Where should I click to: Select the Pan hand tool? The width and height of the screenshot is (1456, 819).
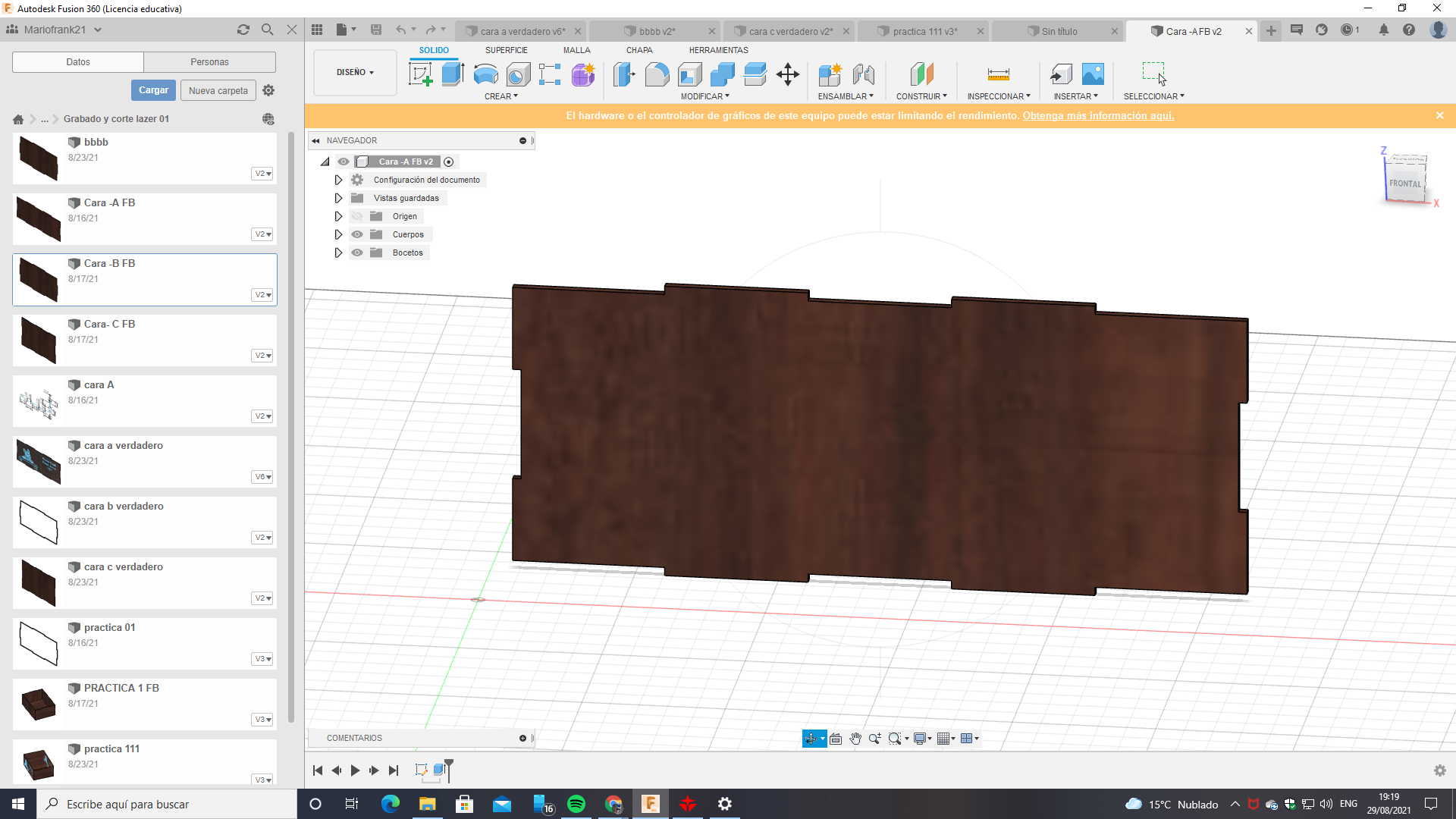click(855, 739)
